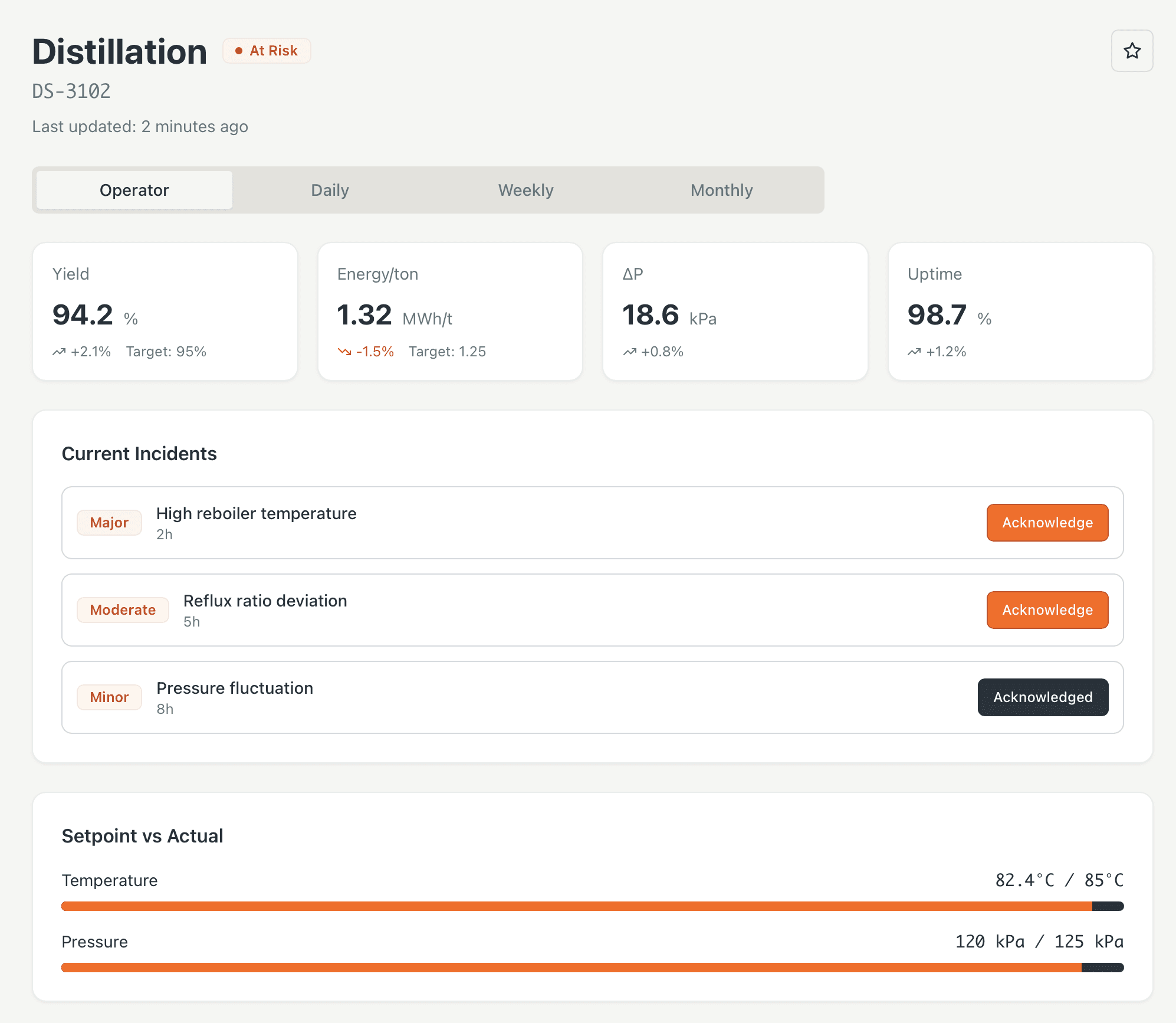Switch to the Daily tab
The image size is (1176, 1023).
pos(330,190)
